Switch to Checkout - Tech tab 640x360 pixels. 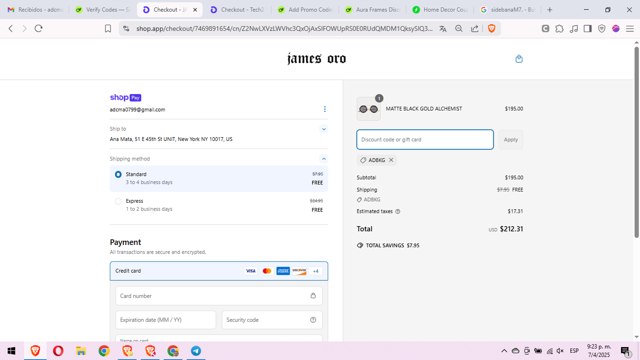click(238, 9)
